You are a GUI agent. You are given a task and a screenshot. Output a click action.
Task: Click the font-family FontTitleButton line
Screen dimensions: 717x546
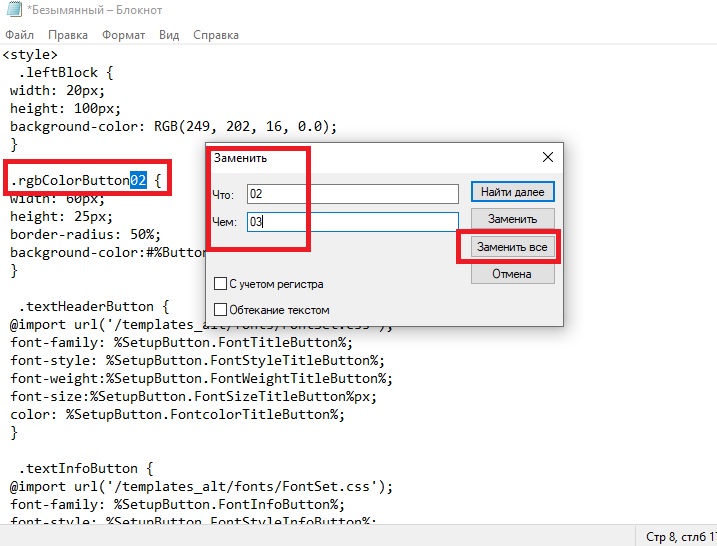[x=182, y=343]
